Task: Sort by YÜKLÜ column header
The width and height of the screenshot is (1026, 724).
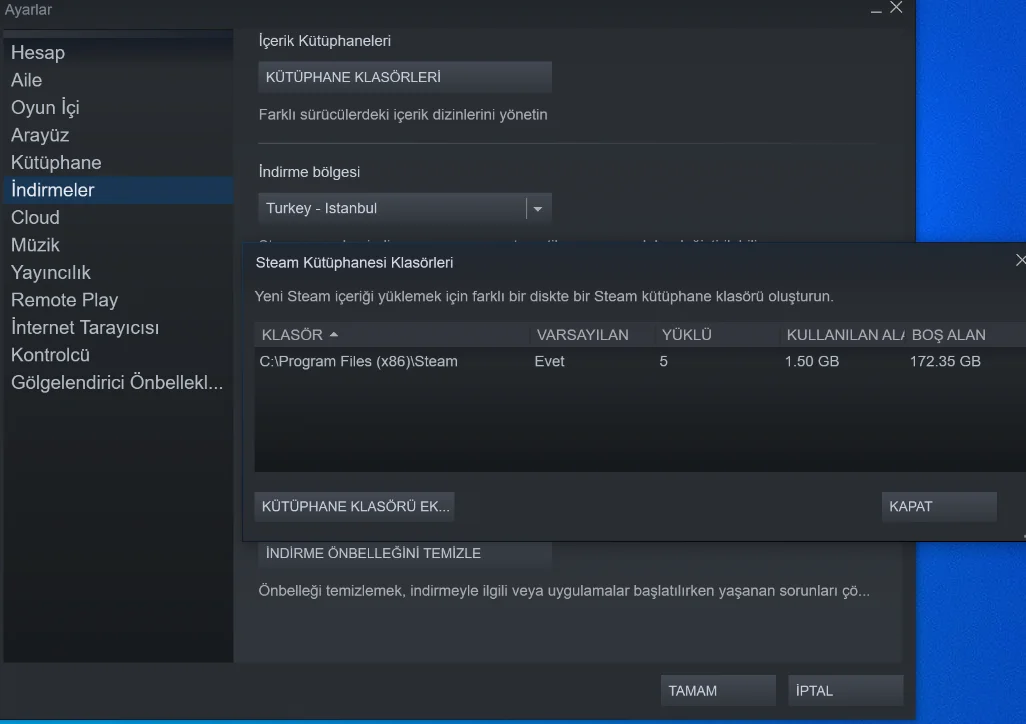Action: coord(718,335)
